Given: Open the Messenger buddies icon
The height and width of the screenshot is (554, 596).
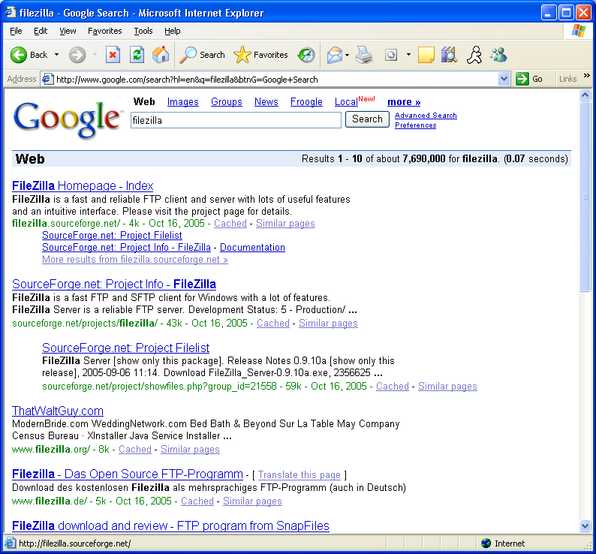Looking at the screenshot, I should (498, 55).
